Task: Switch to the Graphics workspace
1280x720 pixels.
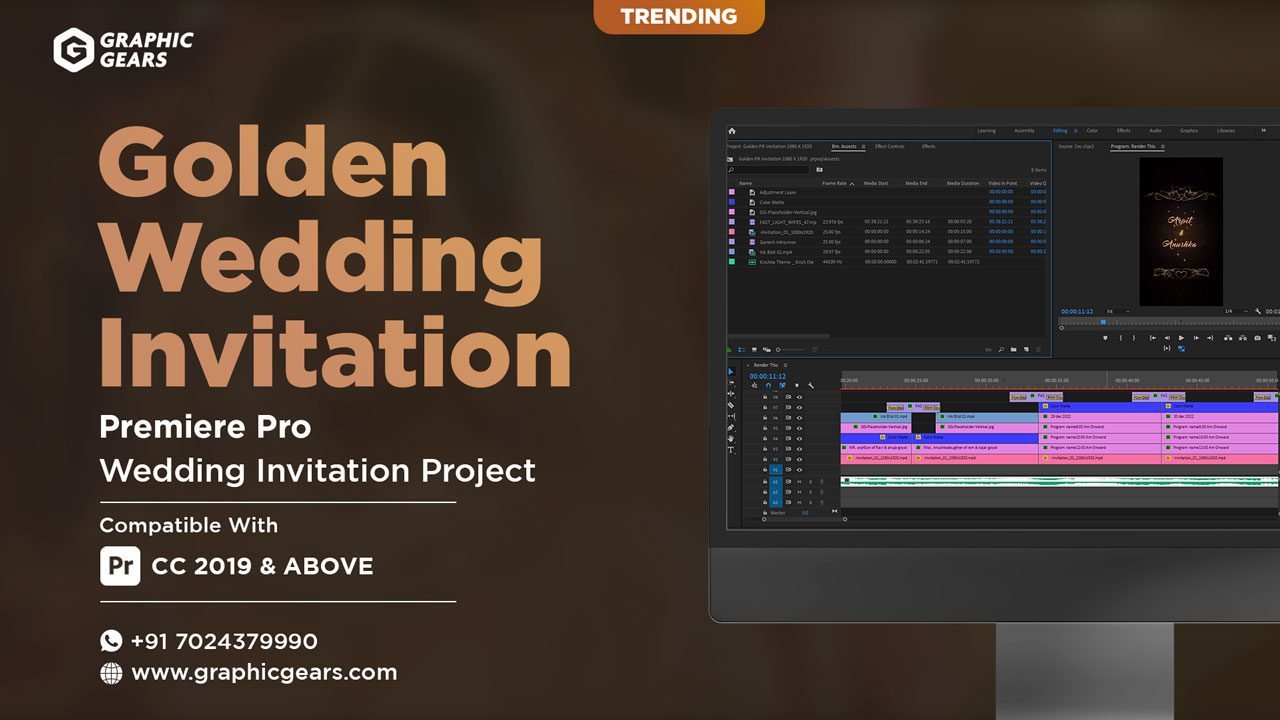Action: coord(1189,131)
